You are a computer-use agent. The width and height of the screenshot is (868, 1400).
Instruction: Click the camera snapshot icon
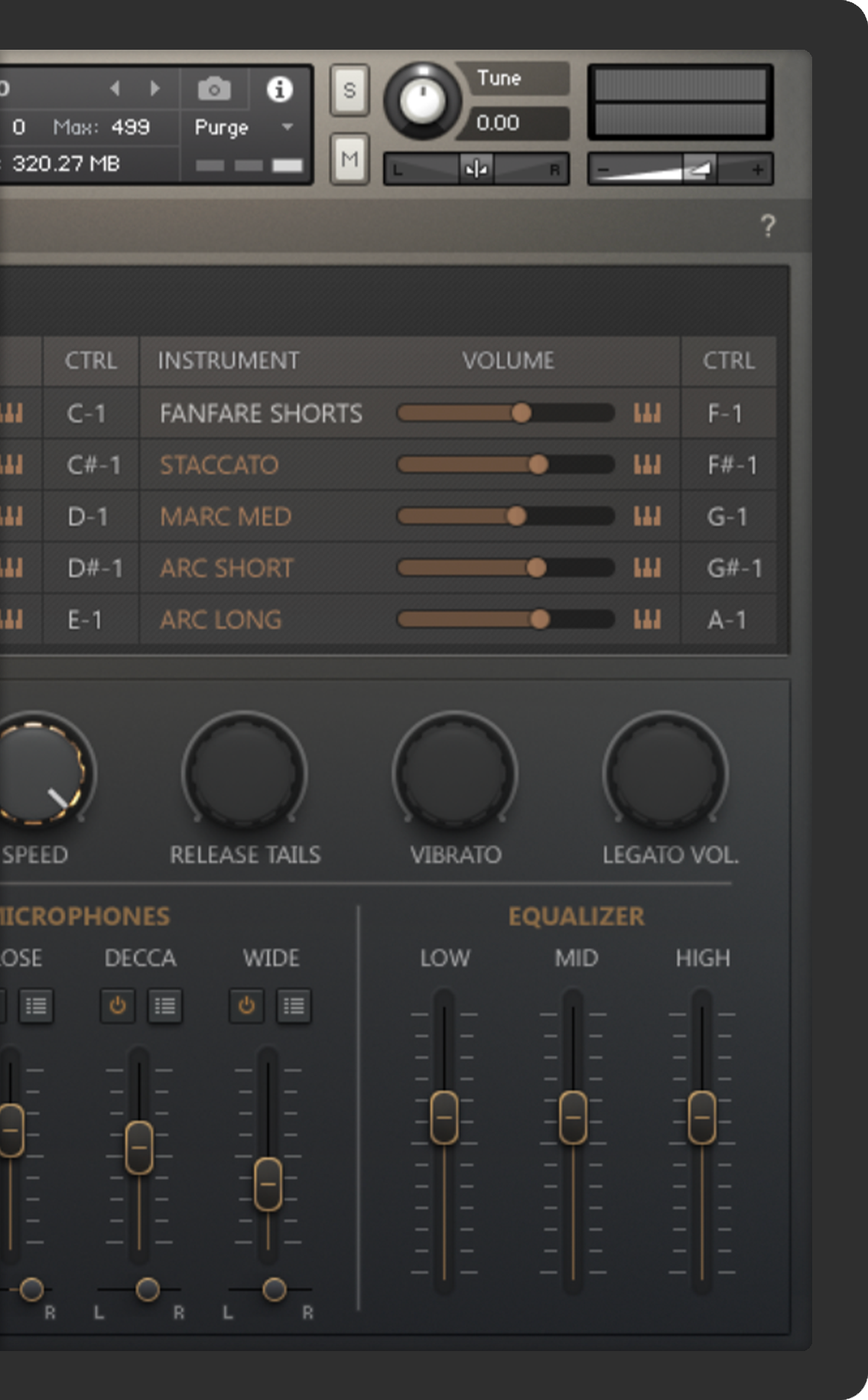pos(214,90)
